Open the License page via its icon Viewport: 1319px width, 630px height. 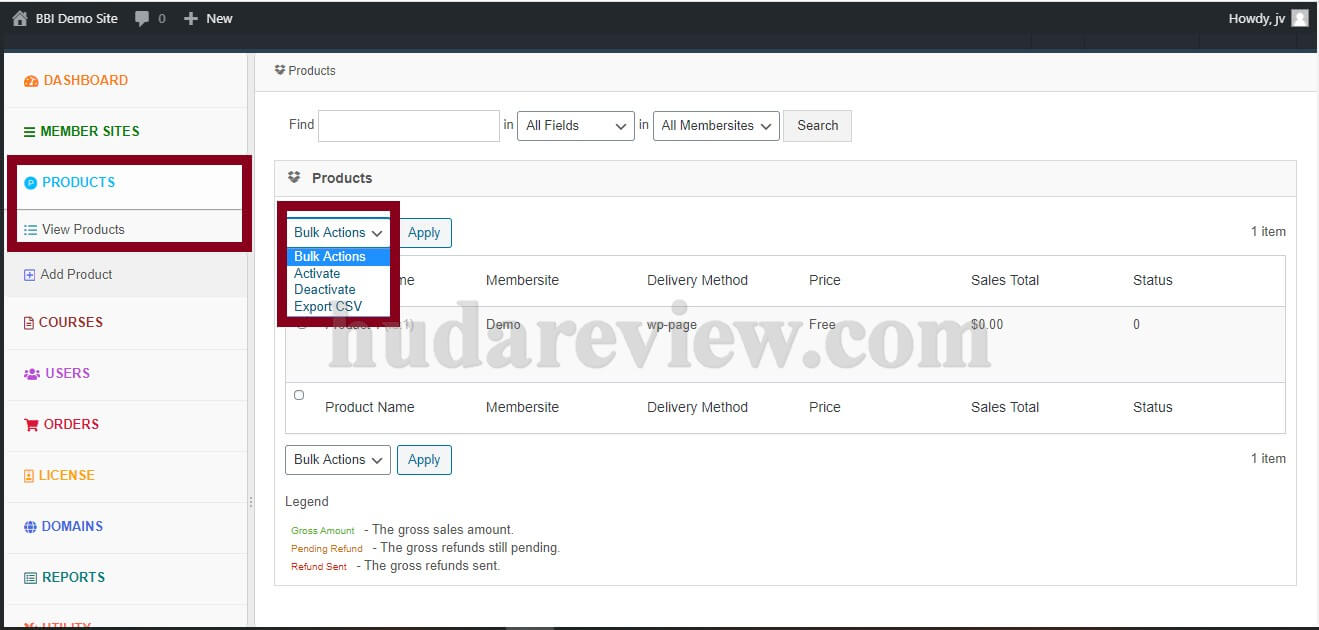pos(30,475)
